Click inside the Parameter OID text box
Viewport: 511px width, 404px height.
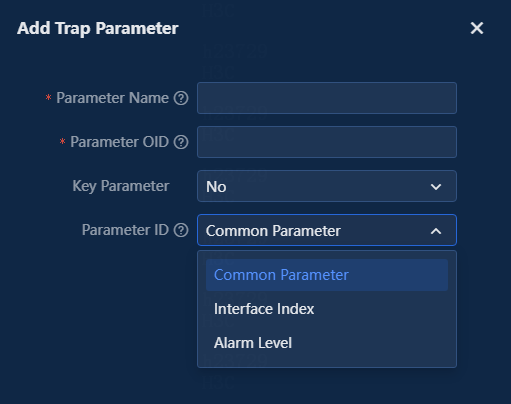327,142
